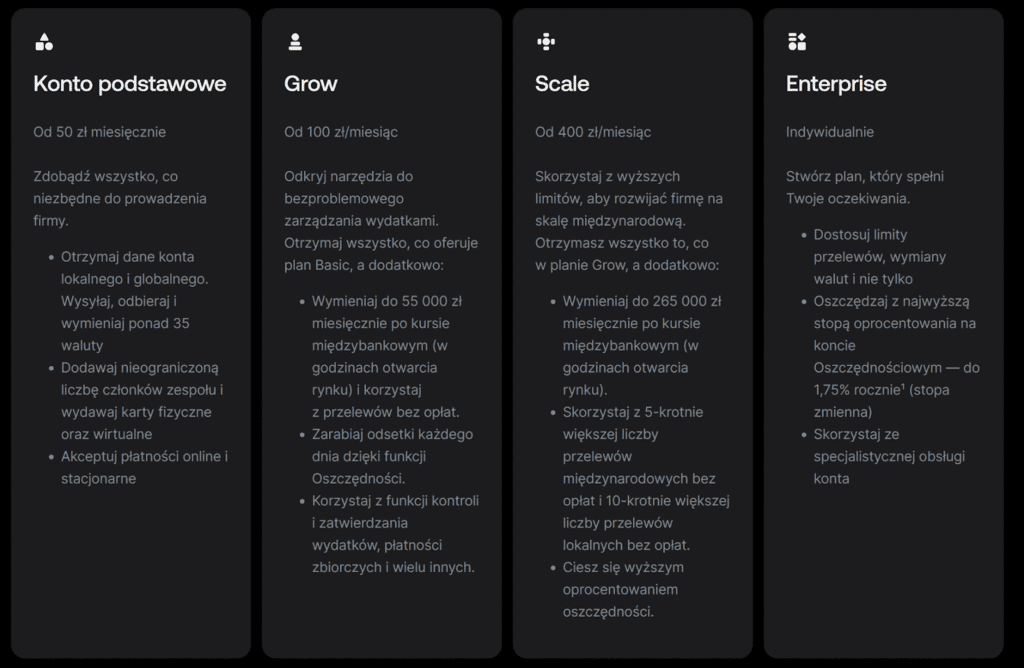Select the Grow plan heading
The height and width of the screenshot is (668, 1024).
311,84
